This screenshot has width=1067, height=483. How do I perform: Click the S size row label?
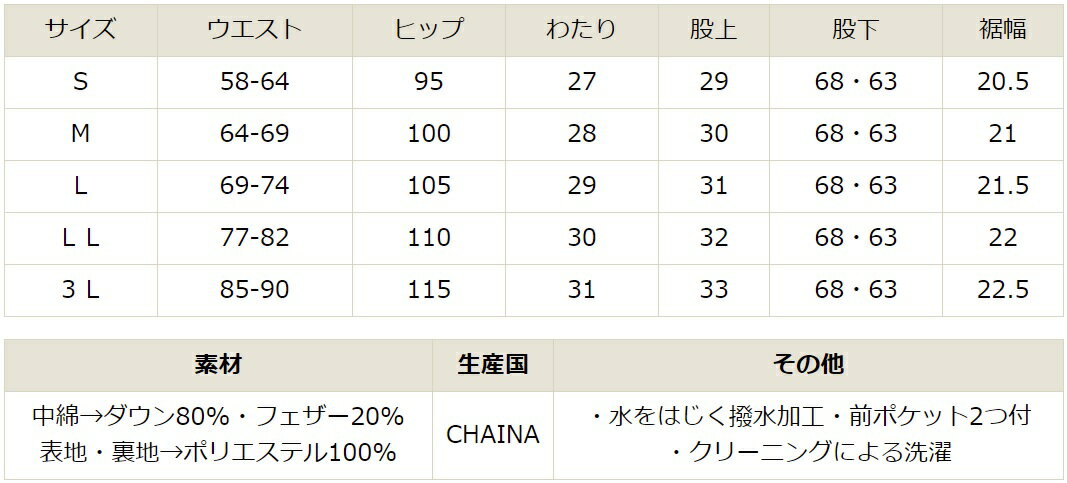pyautogui.click(x=80, y=82)
